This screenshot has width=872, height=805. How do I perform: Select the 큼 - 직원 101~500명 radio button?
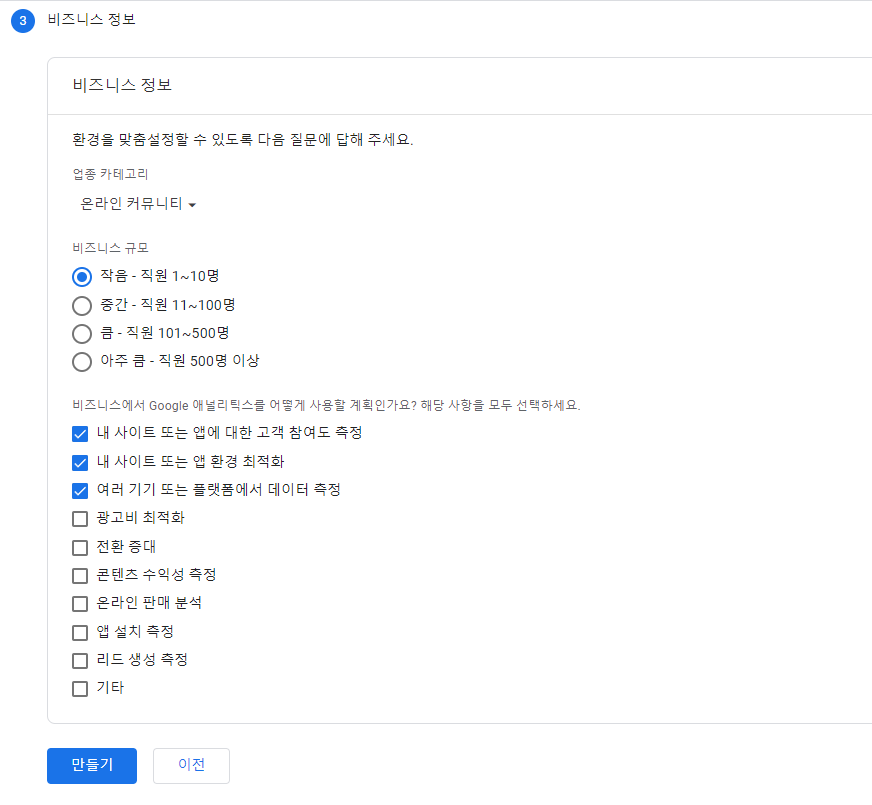(x=81, y=334)
